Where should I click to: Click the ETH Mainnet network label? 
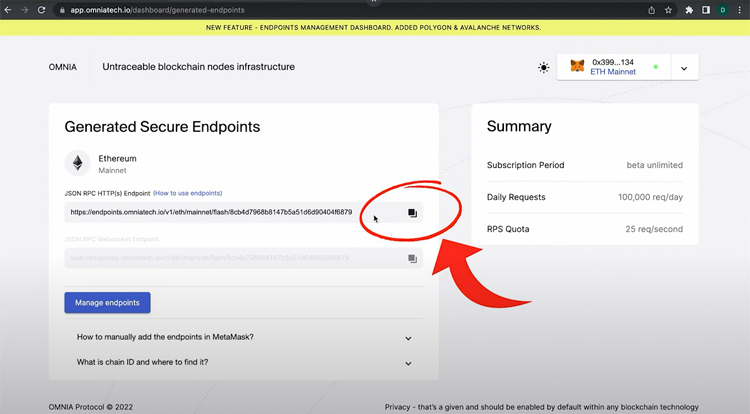click(613, 72)
